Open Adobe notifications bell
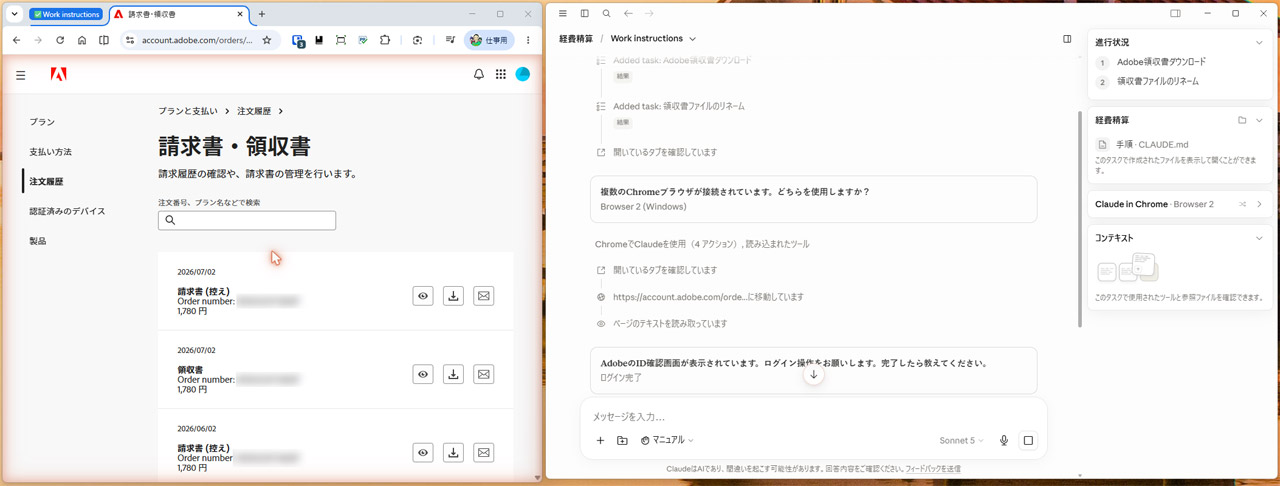 [x=479, y=74]
